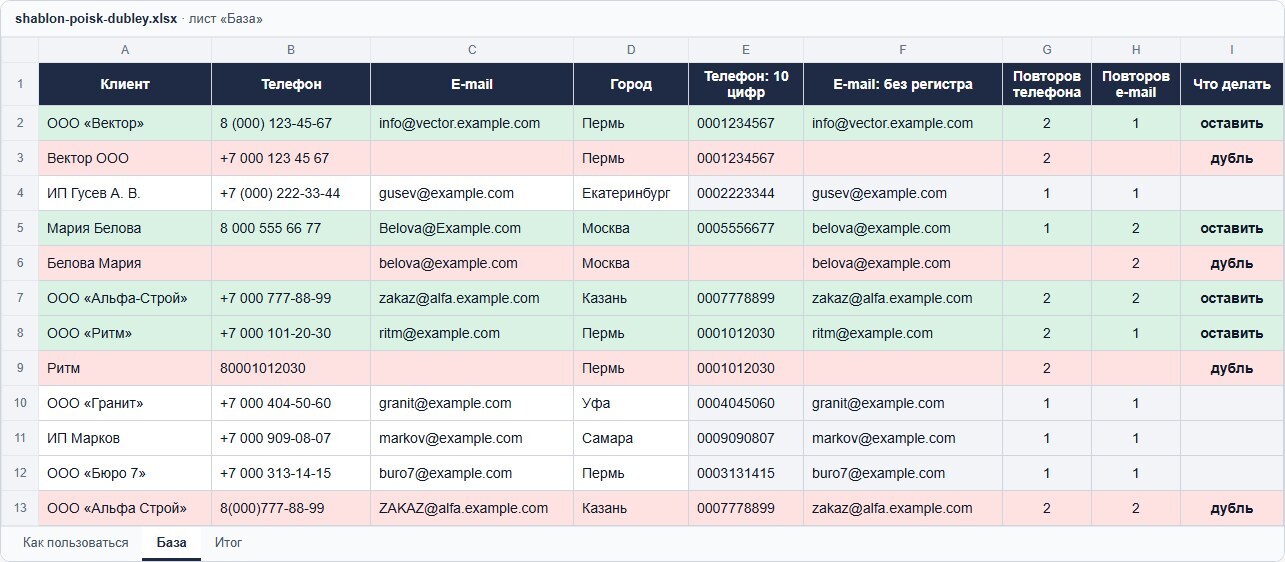
Task: Click the «Повторов телефона» header cell
Action: (x=1047, y=84)
